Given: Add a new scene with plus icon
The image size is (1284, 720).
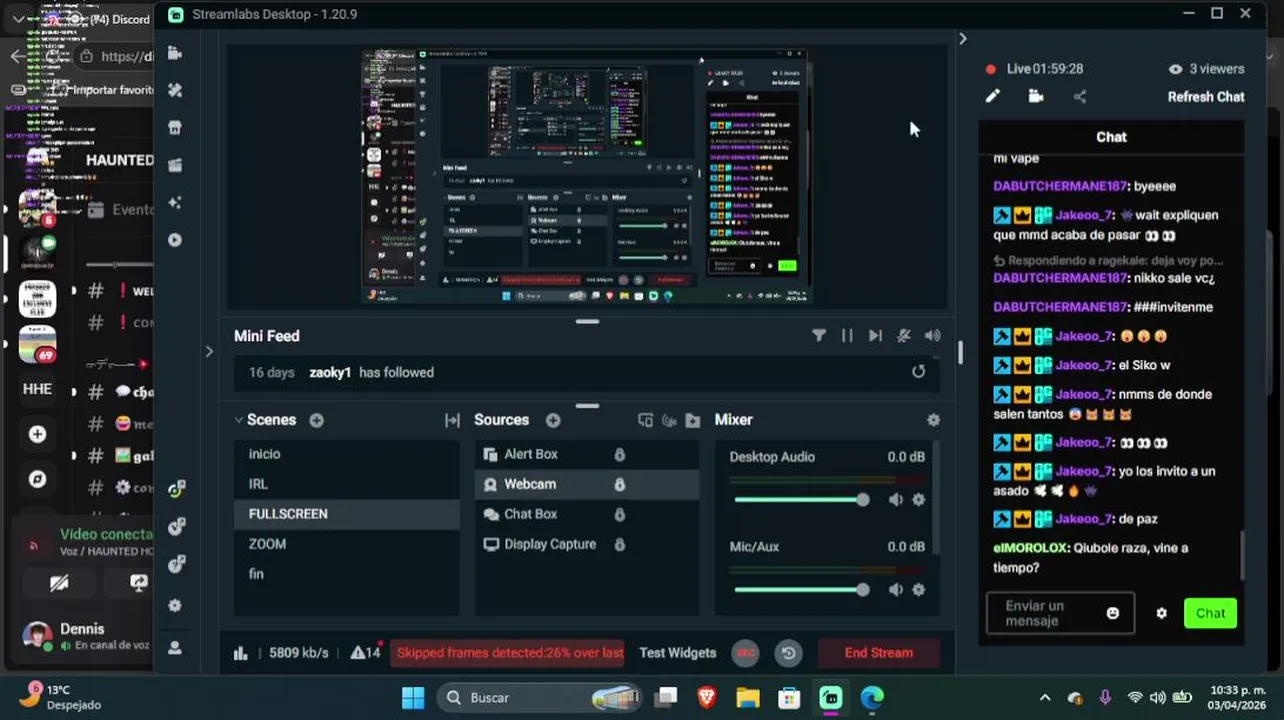Looking at the screenshot, I should coord(316,420).
